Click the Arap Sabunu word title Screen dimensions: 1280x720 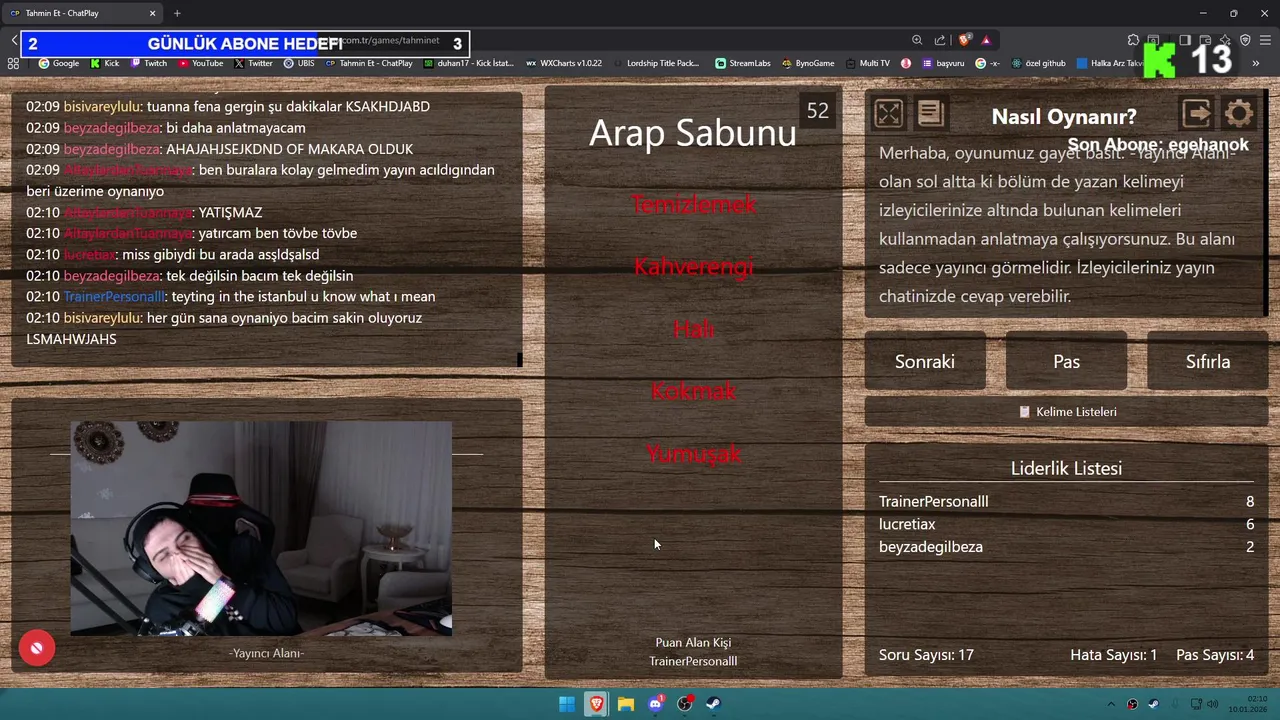click(x=692, y=133)
